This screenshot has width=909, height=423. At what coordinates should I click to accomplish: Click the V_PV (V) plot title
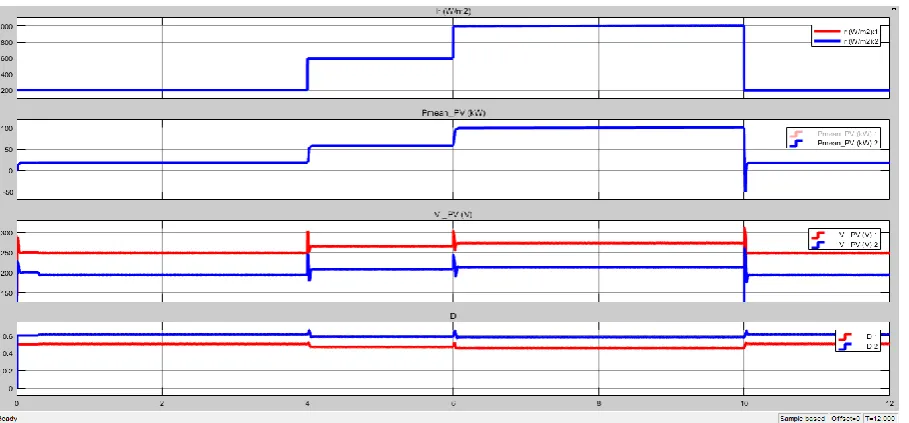(x=453, y=214)
